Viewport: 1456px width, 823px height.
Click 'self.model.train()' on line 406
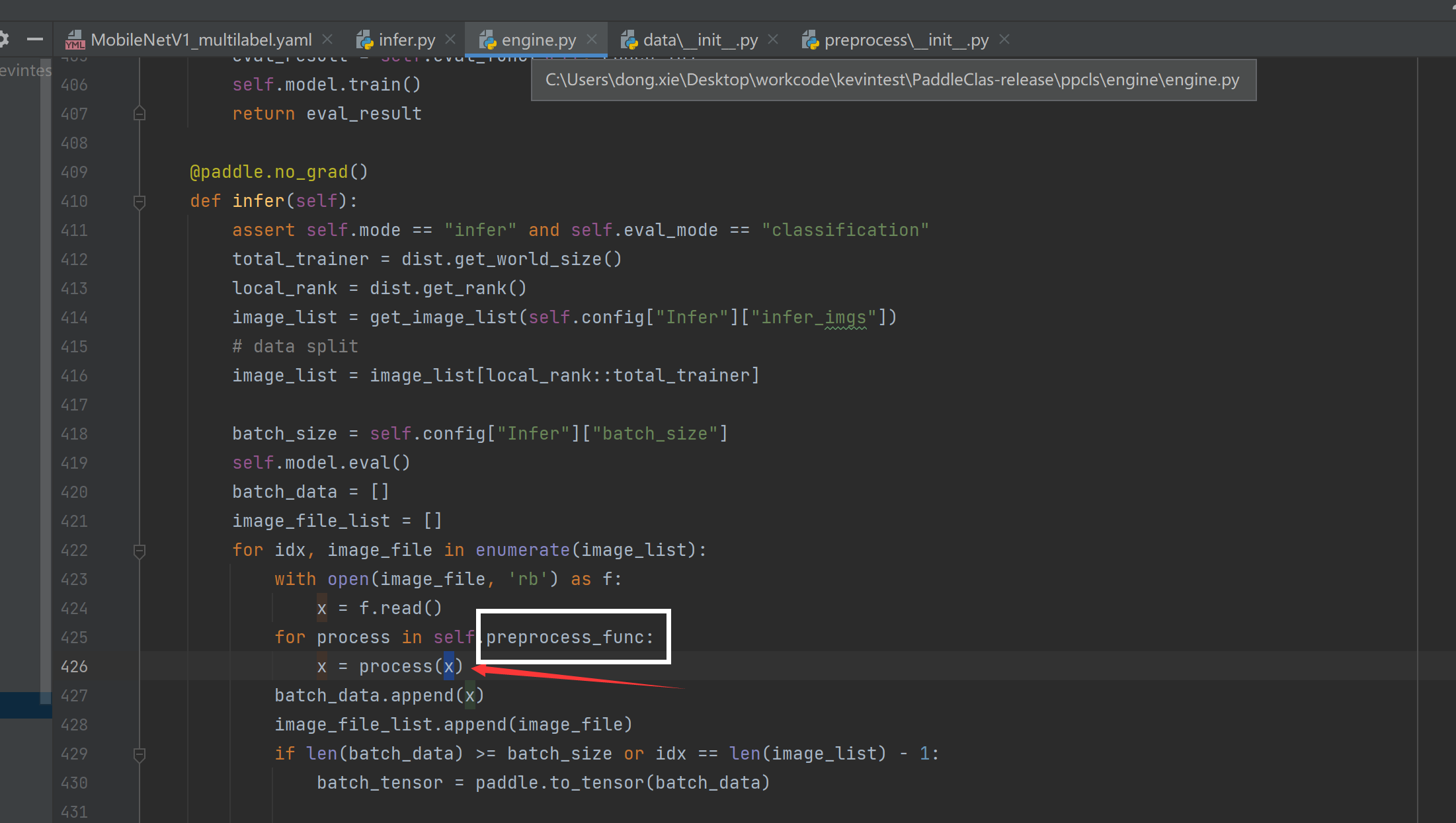click(x=327, y=85)
